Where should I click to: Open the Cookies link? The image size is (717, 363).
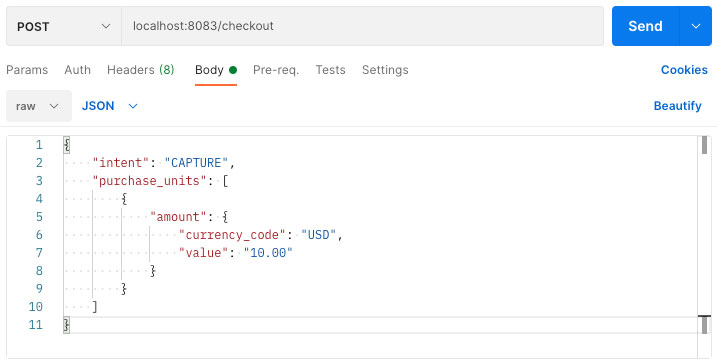[x=684, y=70]
